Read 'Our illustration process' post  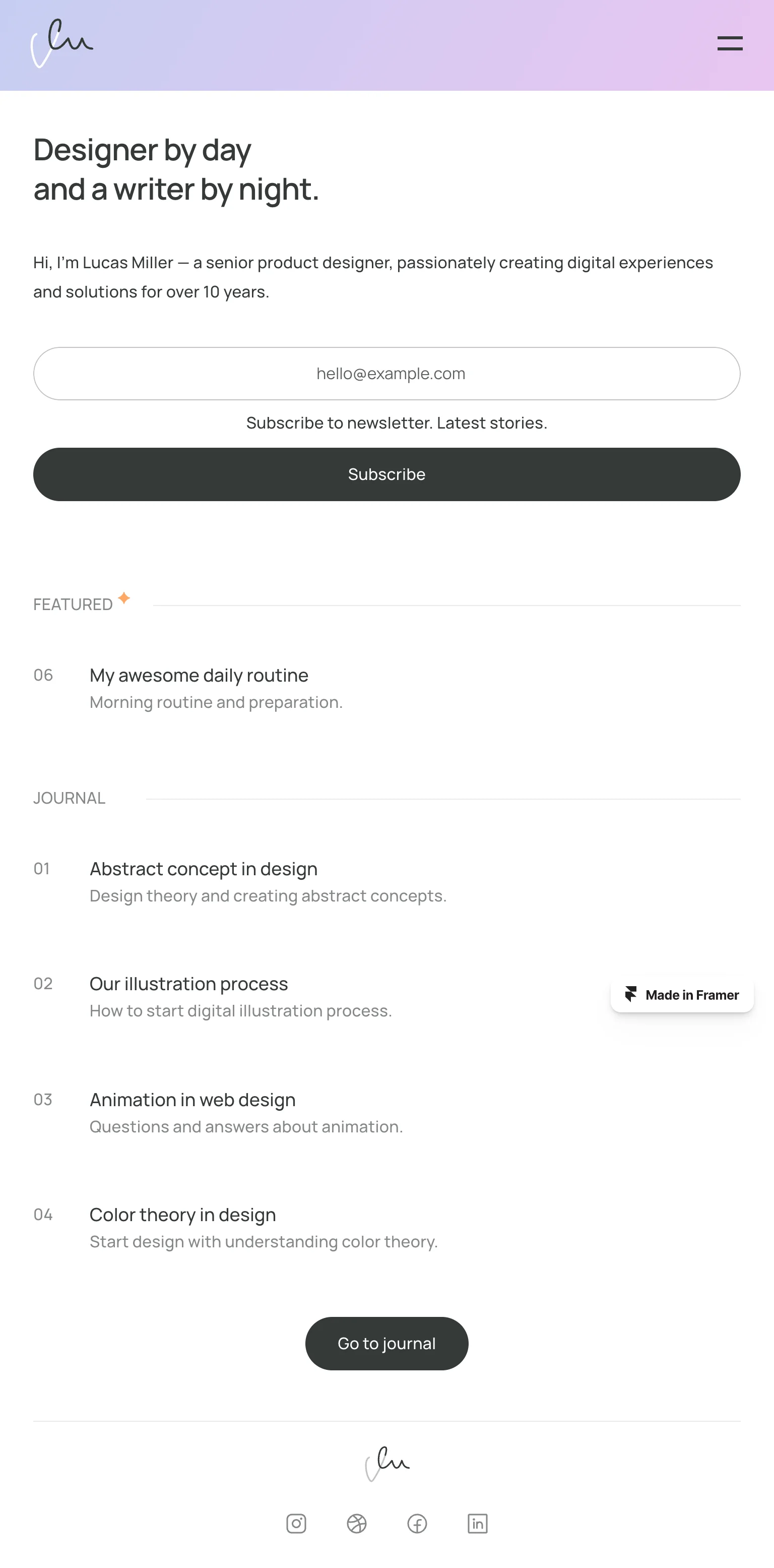point(188,984)
